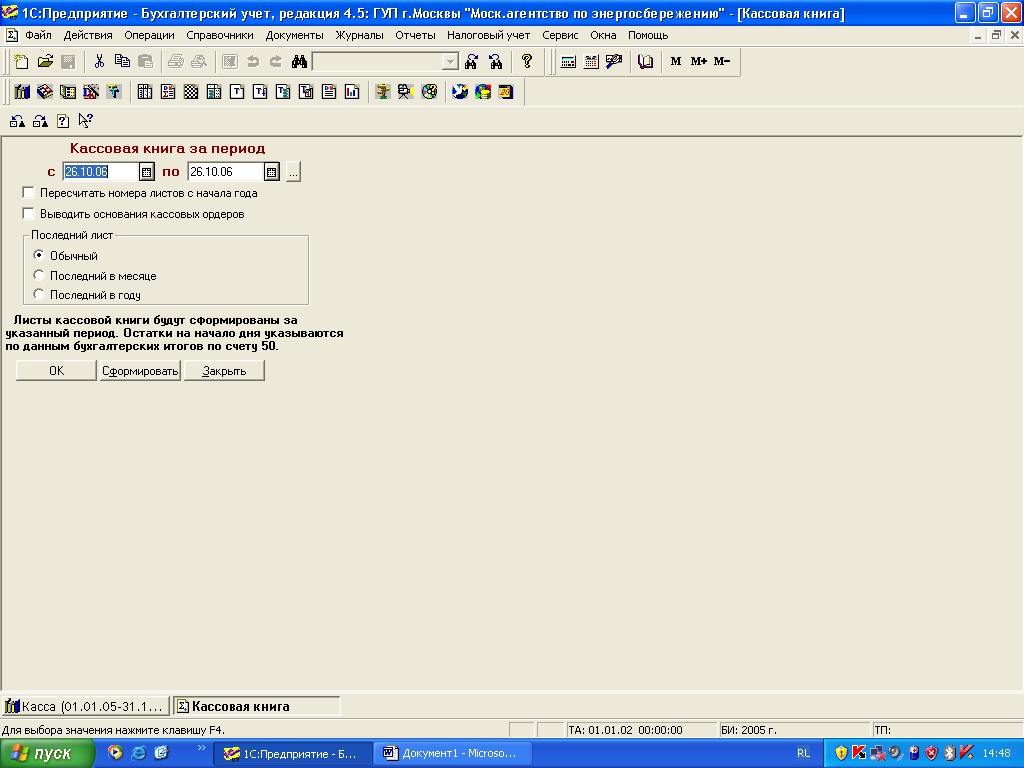Image resolution: width=1024 pixels, height=768 pixels.
Task: Click the end date field 'по'
Action: click(x=226, y=172)
